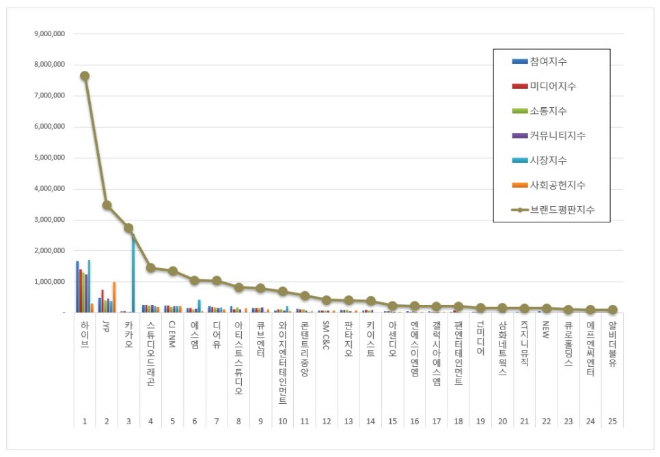Screen dimensions: 660x457
Task: Click the 참여지수 blue legend swatch
Action: (520, 62)
